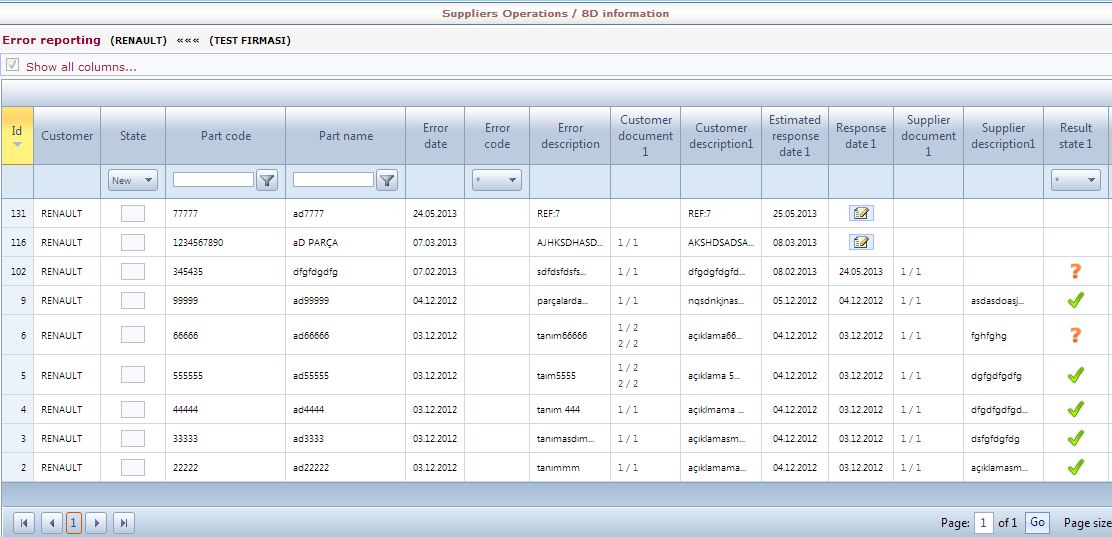Click error date 07.02.2013
The height and width of the screenshot is (537, 1112).
435,272
